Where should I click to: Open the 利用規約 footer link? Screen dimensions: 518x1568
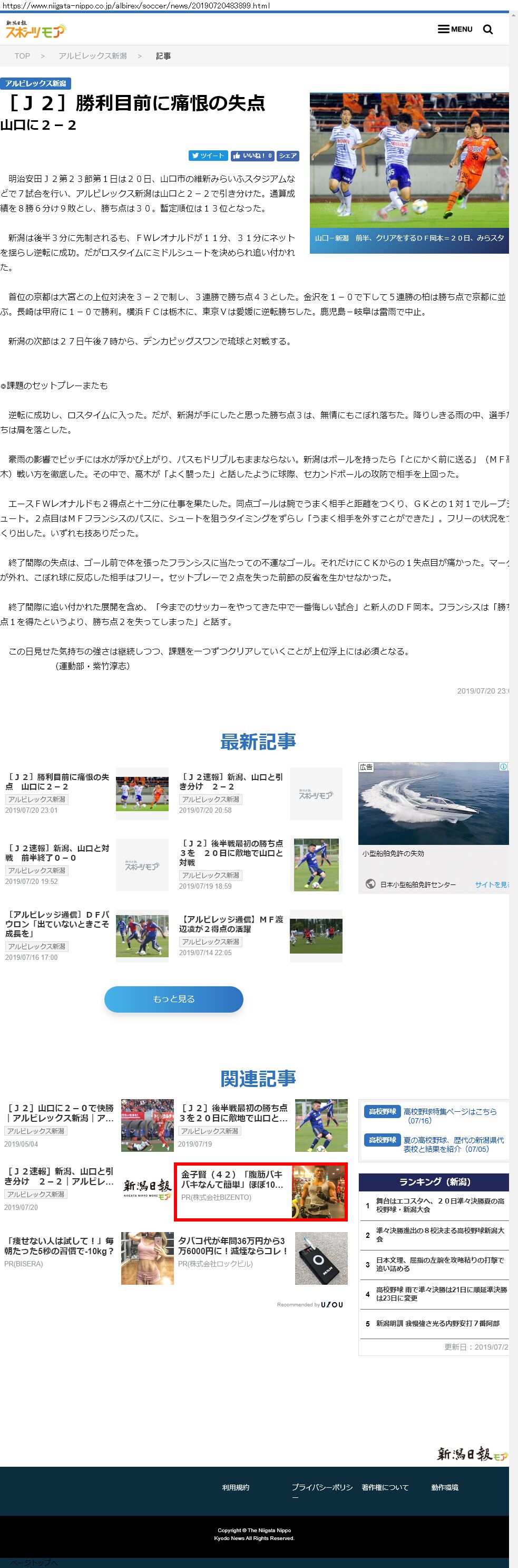[236, 1487]
